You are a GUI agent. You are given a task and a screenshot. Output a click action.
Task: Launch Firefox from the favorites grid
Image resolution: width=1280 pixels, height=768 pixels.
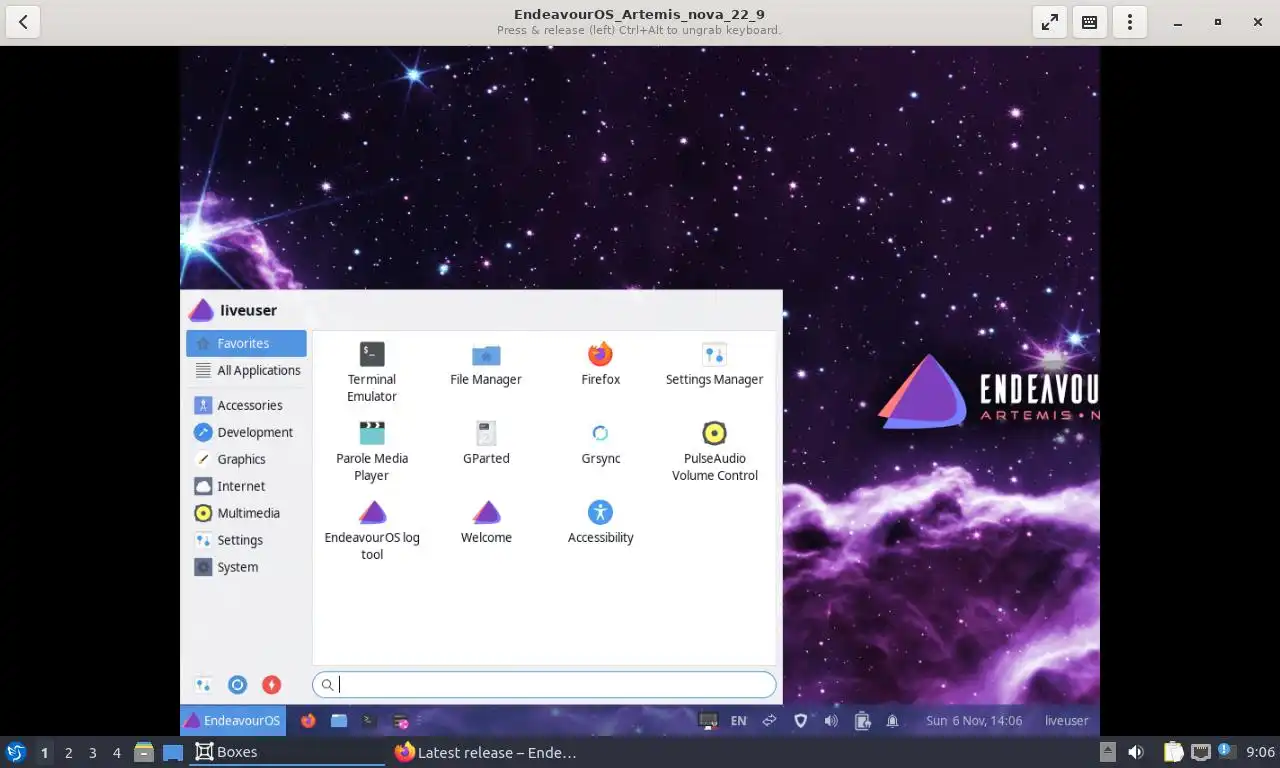600,364
